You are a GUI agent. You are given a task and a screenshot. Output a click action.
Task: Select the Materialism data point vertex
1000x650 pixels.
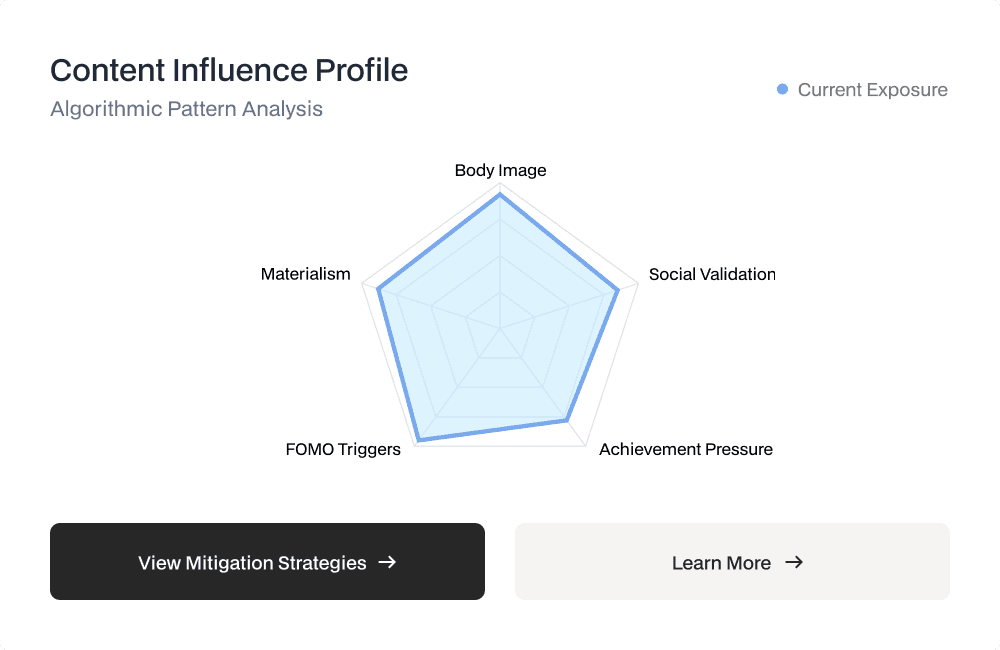(x=379, y=289)
